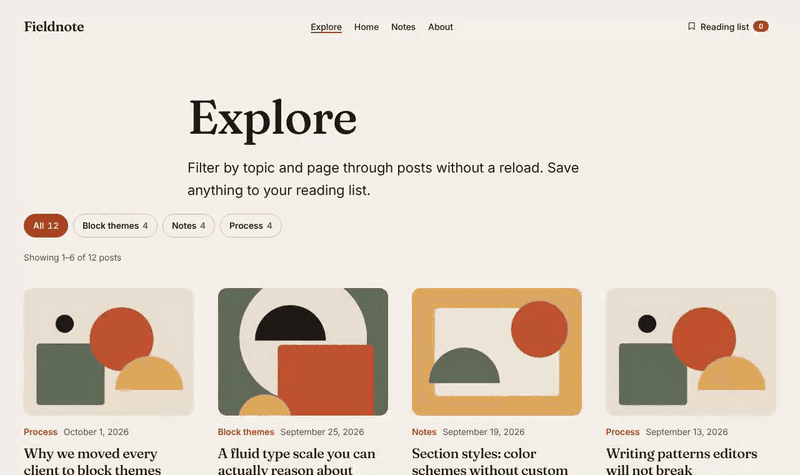Filter posts by Notes topic
Viewport: 800px width, 475px height.
click(x=189, y=226)
